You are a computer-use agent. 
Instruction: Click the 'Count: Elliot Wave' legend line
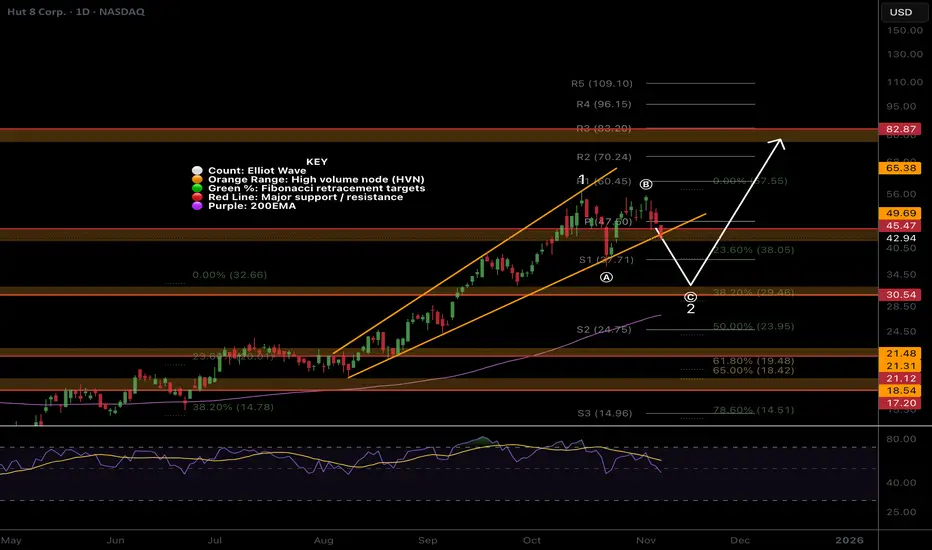click(x=257, y=171)
